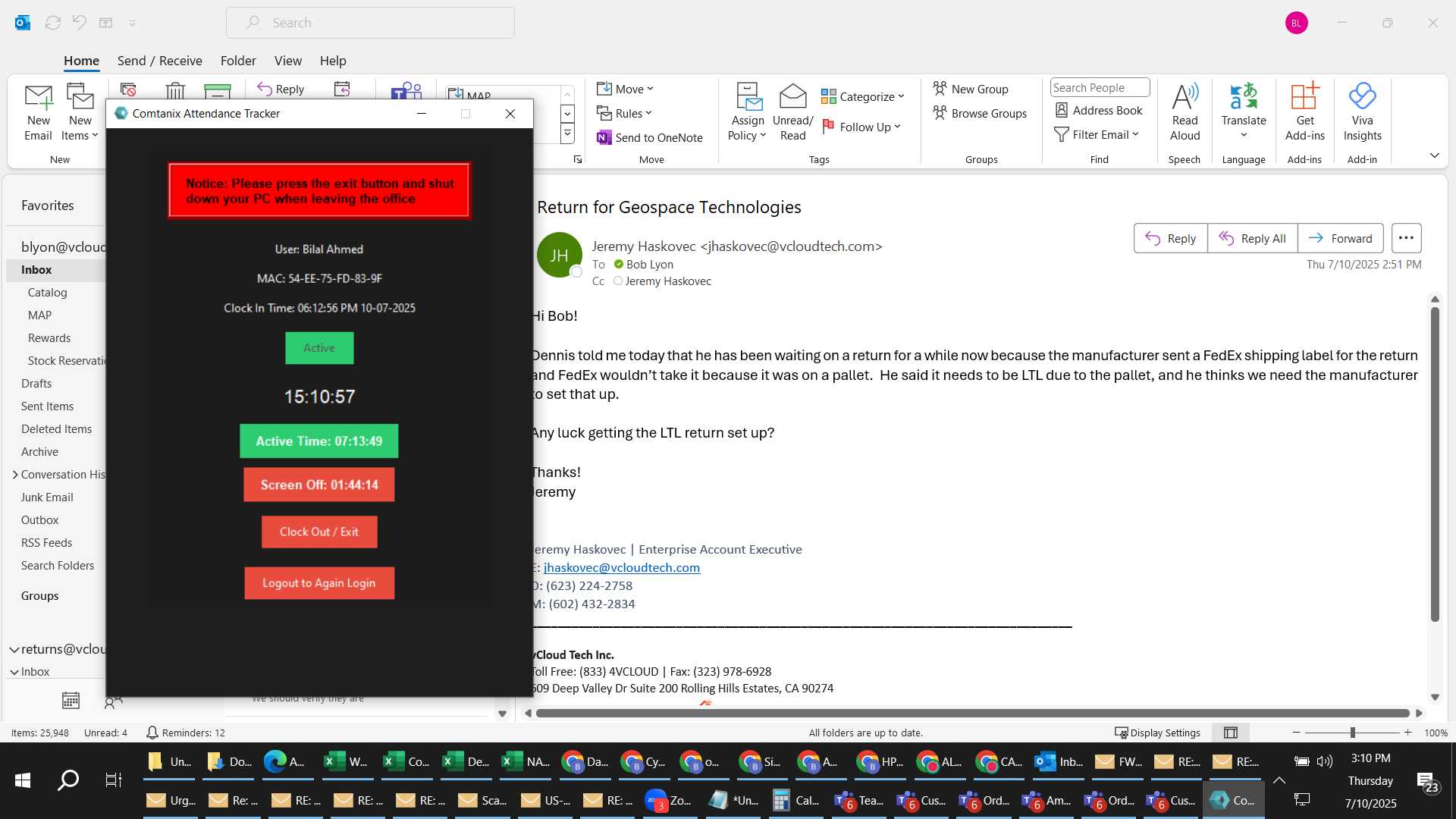Open the Folder tab
The image size is (1456, 819).
tap(238, 61)
